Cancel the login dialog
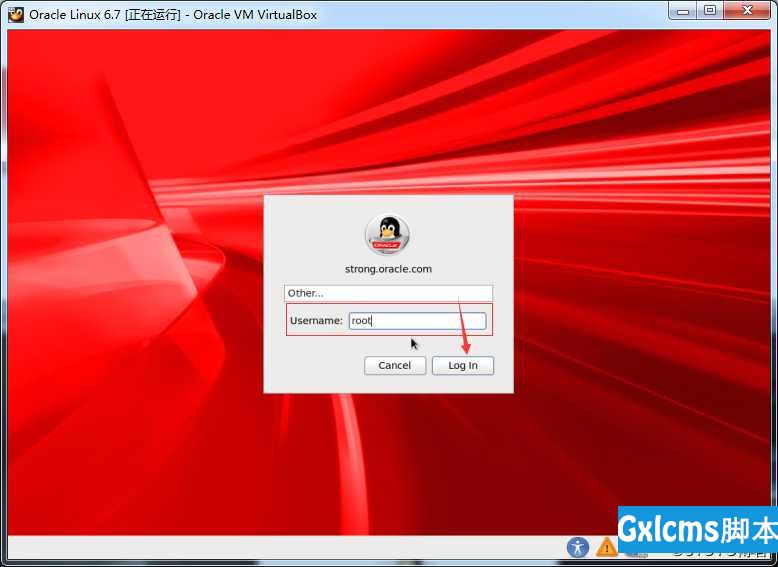Image resolution: width=778 pixels, height=567 pixels. point(394,366)
